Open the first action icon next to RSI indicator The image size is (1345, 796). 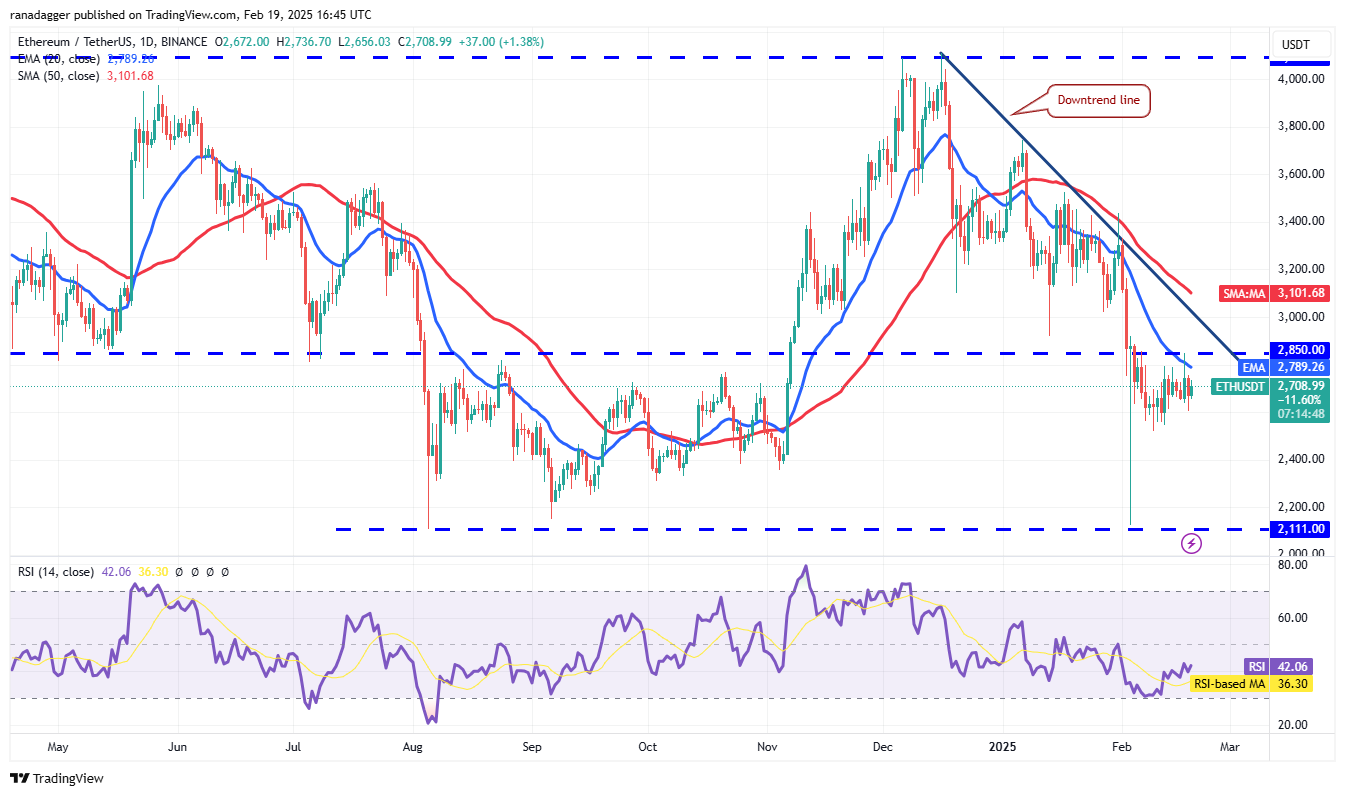pos(180,571)
